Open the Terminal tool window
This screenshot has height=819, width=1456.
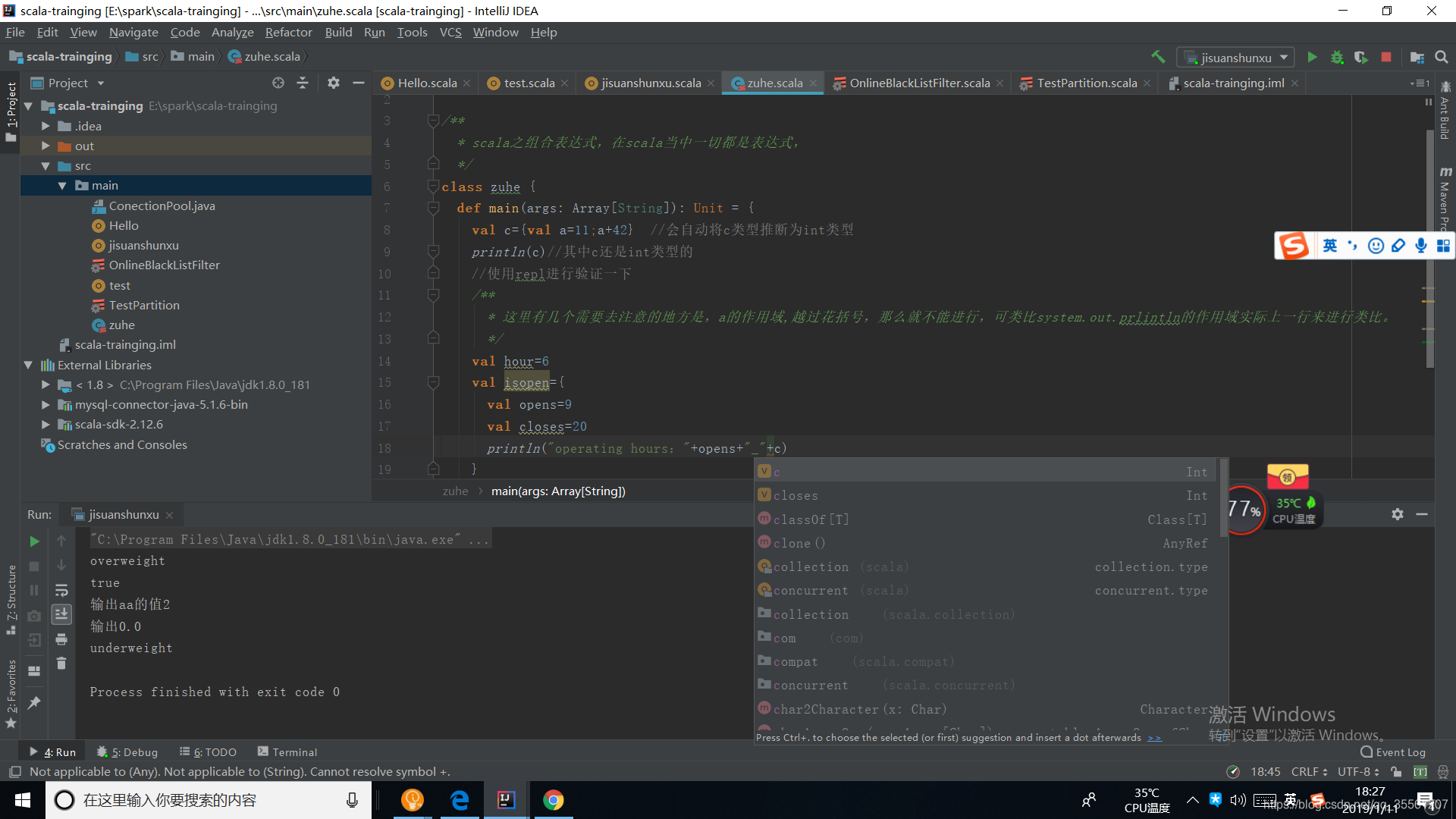point(287,752)
